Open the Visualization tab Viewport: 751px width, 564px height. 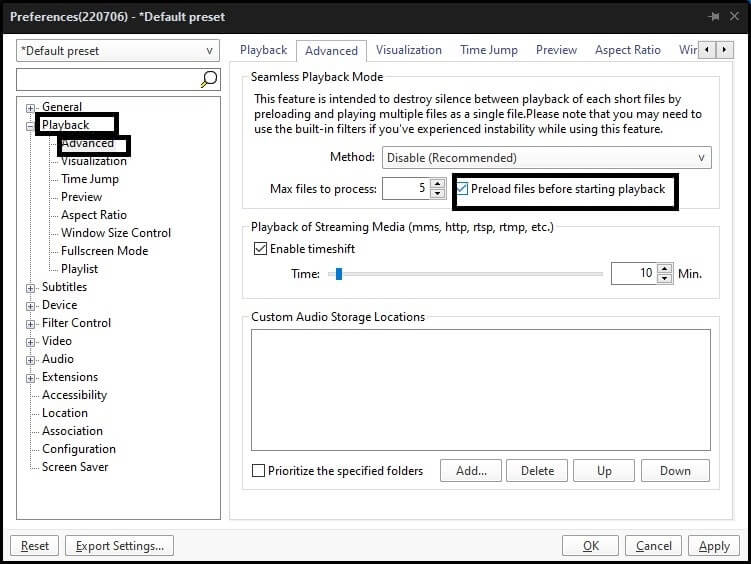pos(409,50)
